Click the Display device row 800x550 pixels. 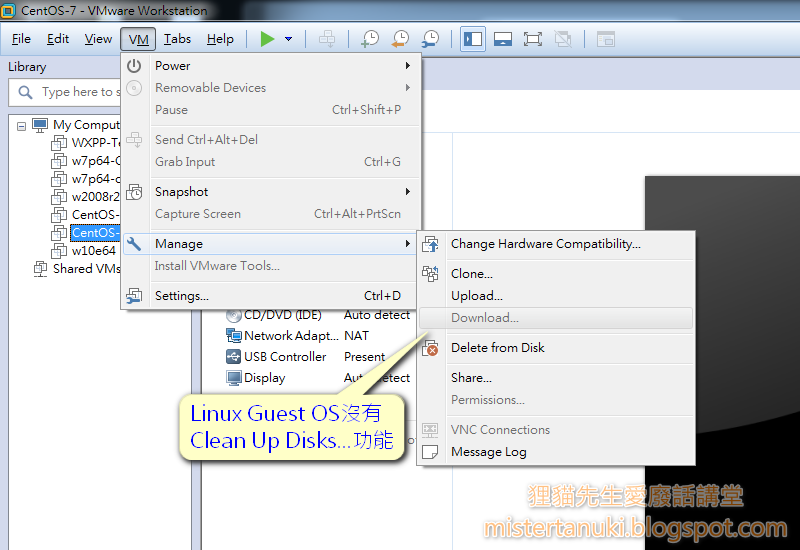(x=317, y=378)
